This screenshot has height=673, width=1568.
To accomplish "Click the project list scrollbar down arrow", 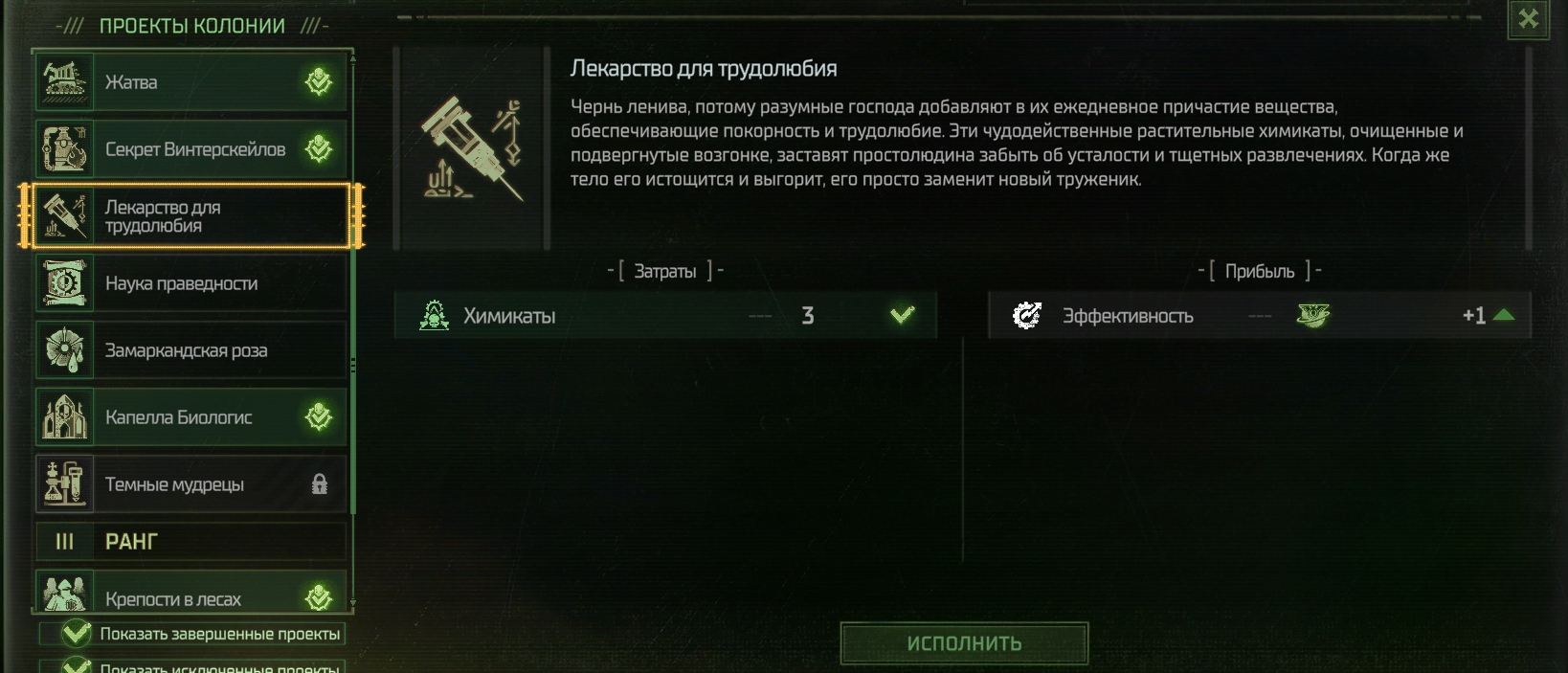I will click(353, 603).
